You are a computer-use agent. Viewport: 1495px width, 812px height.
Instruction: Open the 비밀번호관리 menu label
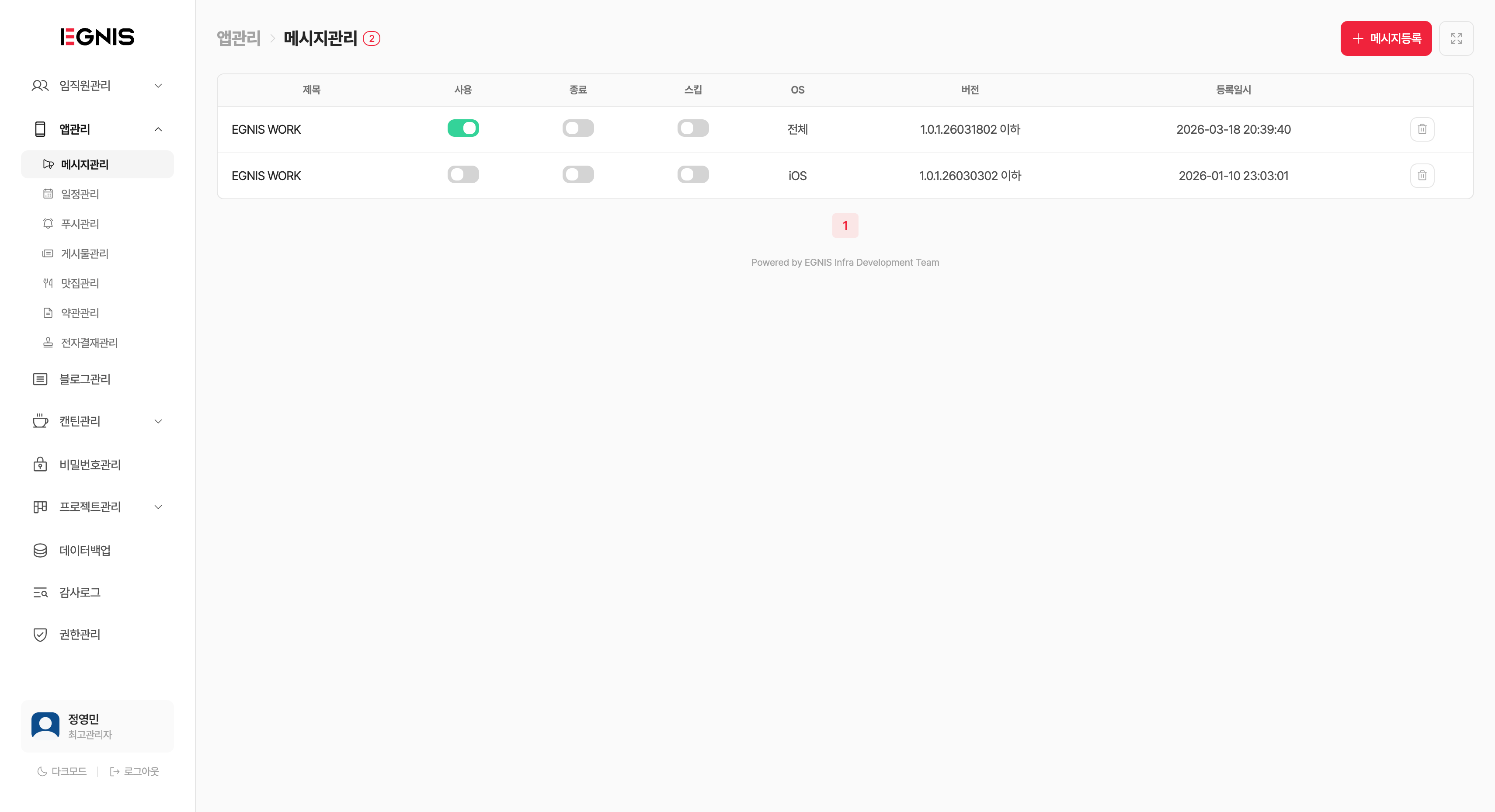tap(90, 464)
